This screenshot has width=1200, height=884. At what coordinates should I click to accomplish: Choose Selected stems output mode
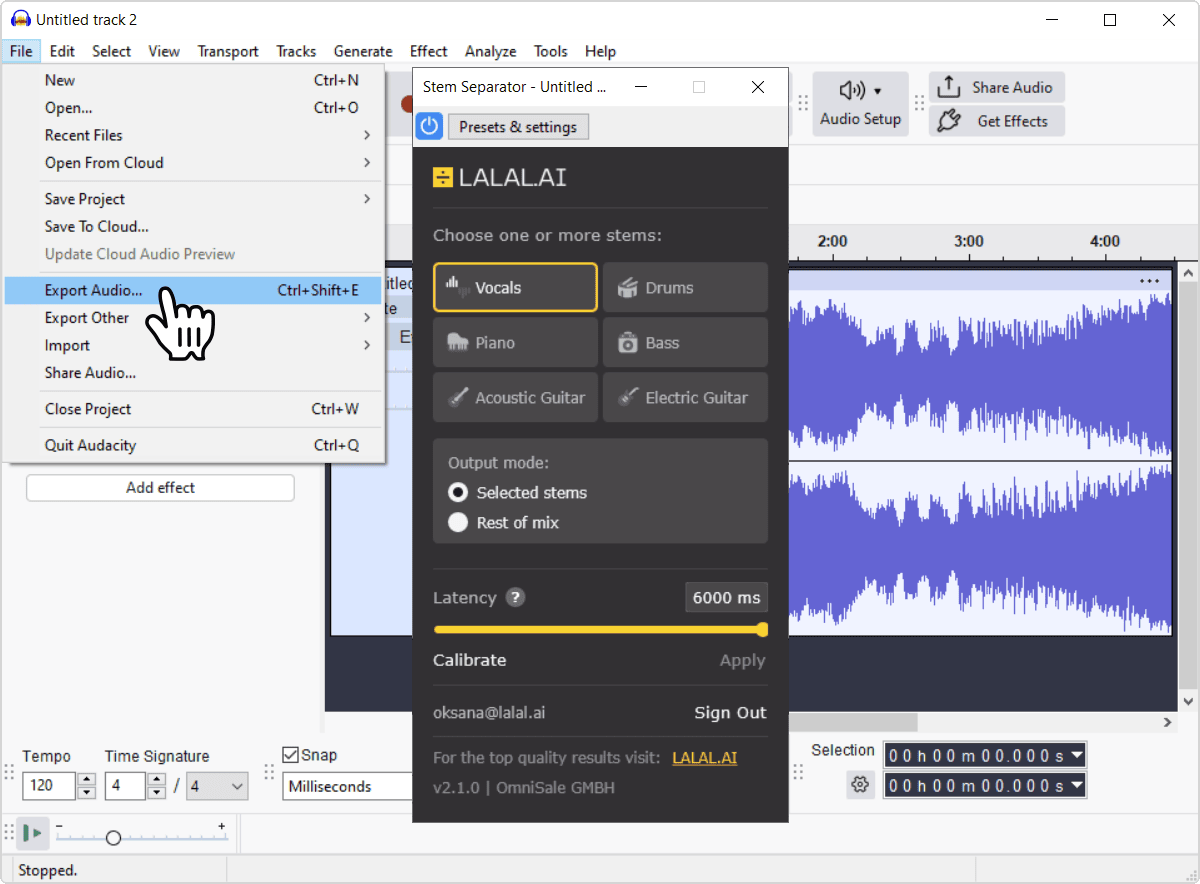(458, 492)
